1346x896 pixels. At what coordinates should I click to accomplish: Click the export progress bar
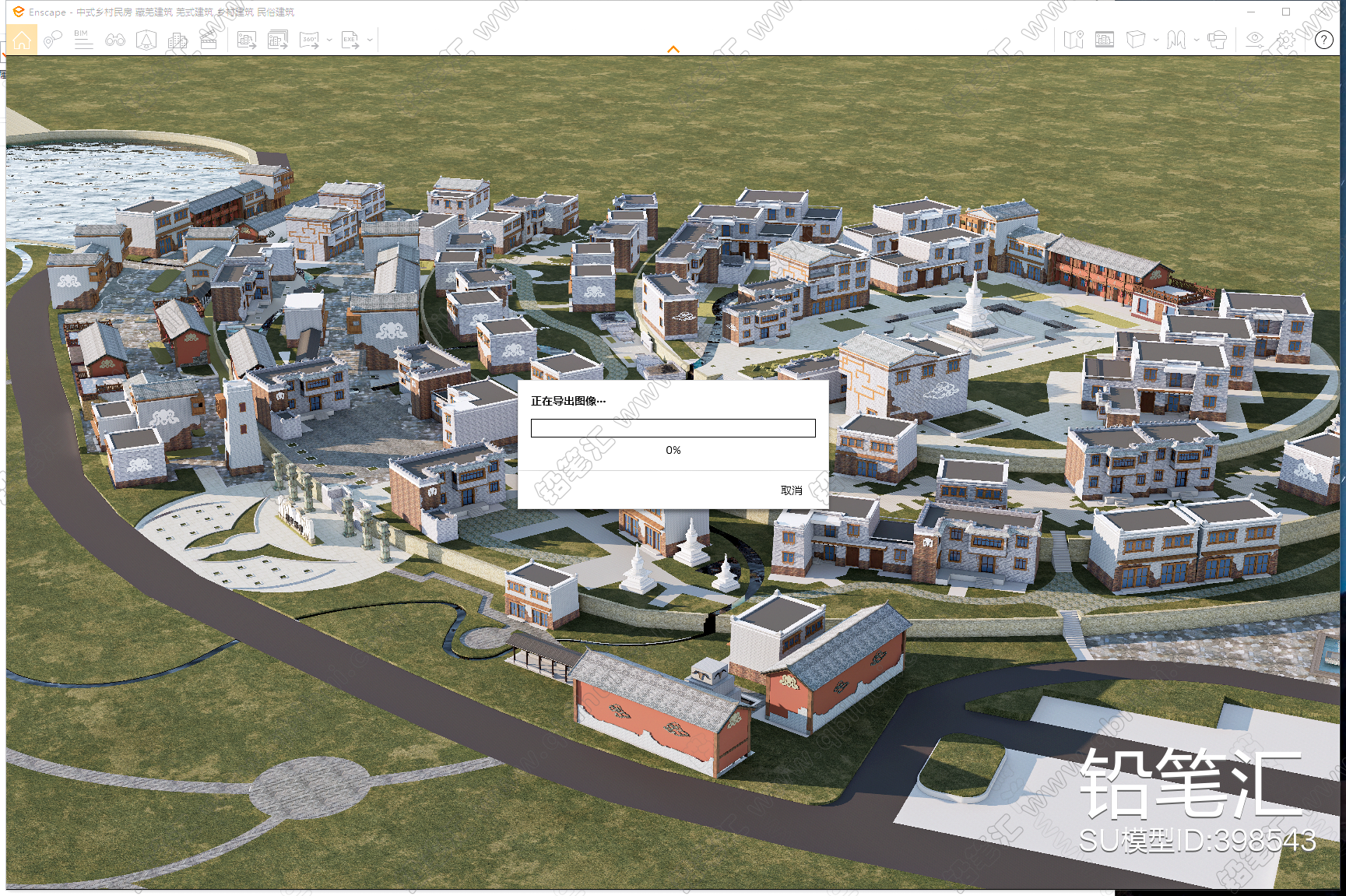pos(673,428)
